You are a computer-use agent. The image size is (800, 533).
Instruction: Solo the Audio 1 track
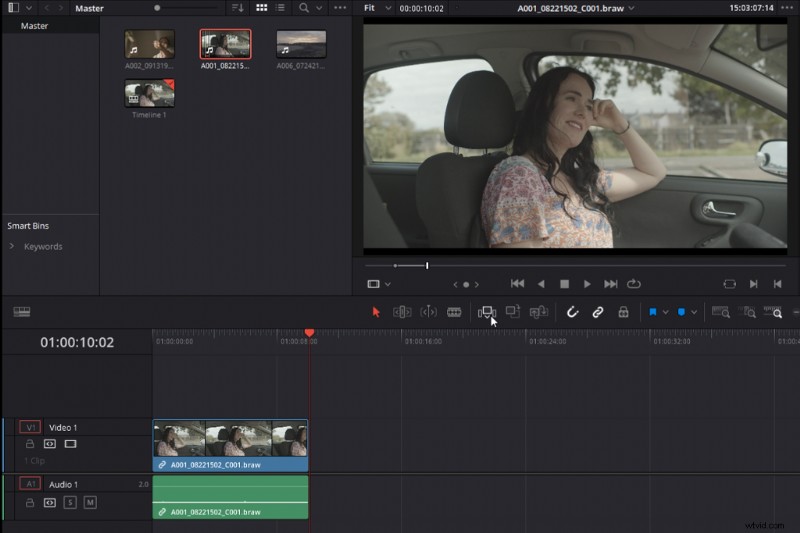pos(70,503)
